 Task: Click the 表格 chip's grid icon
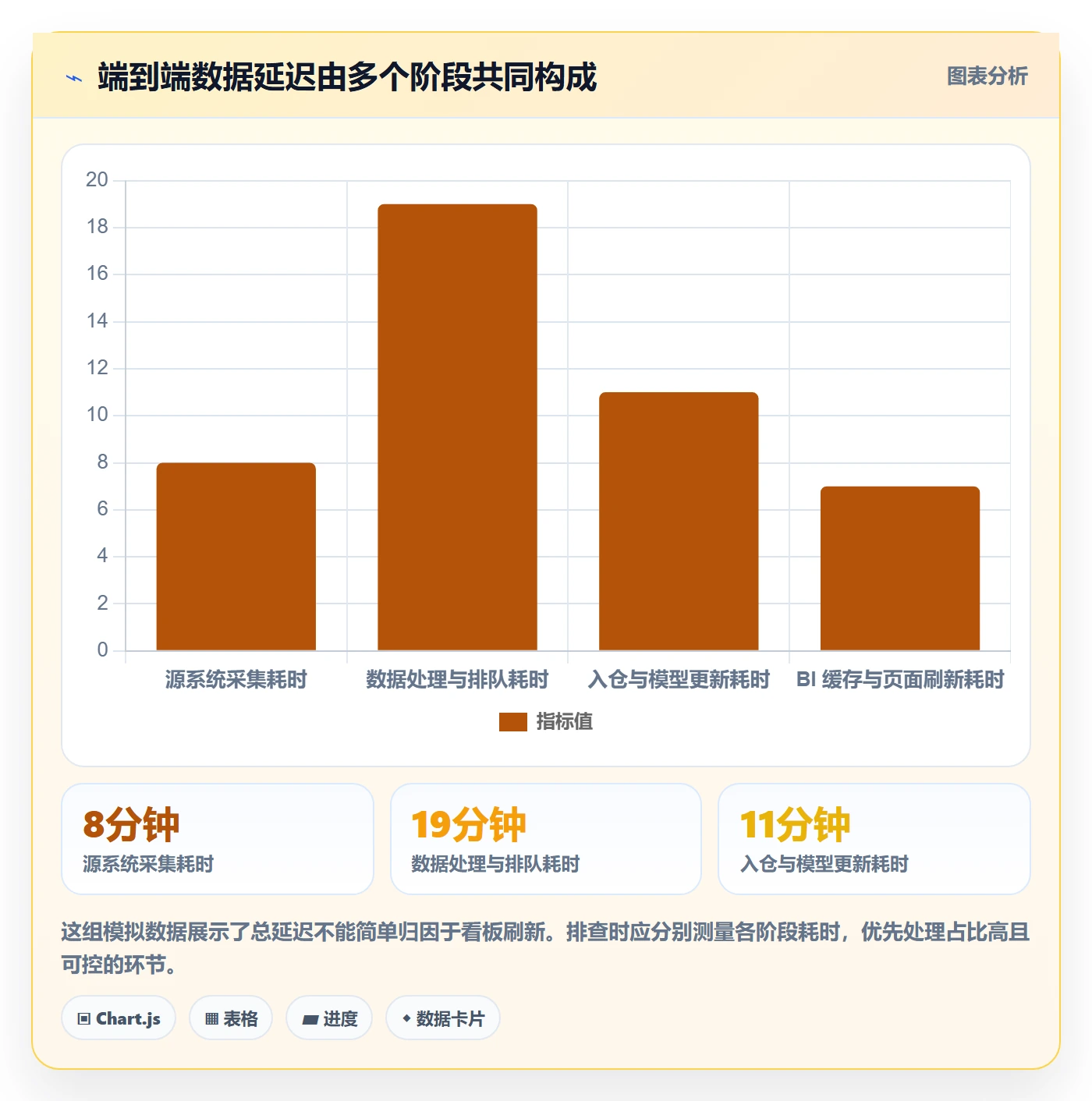[211, 1019]
